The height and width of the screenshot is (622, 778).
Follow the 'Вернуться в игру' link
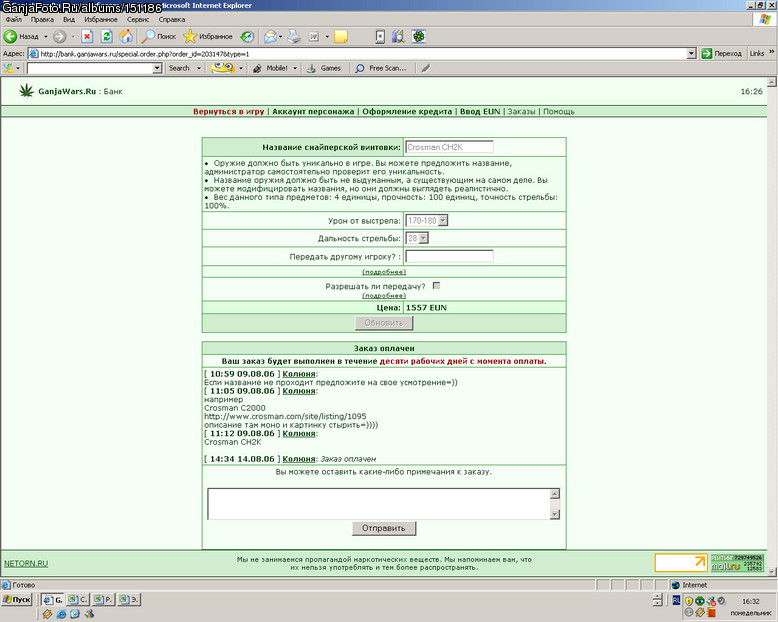[229, 112]
